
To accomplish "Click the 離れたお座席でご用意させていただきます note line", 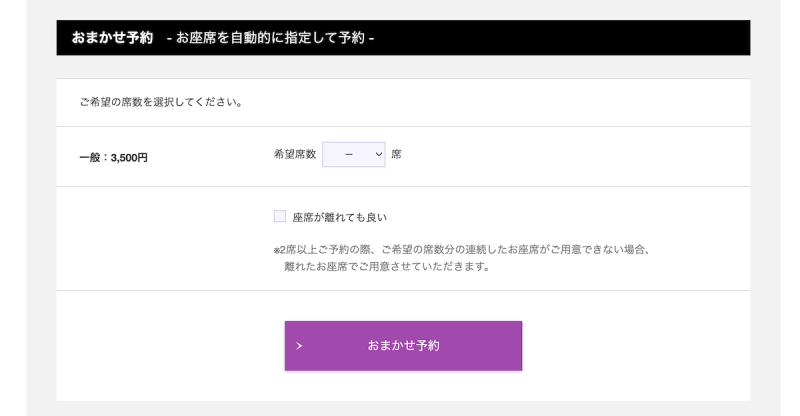I will (x=387, y=266).
